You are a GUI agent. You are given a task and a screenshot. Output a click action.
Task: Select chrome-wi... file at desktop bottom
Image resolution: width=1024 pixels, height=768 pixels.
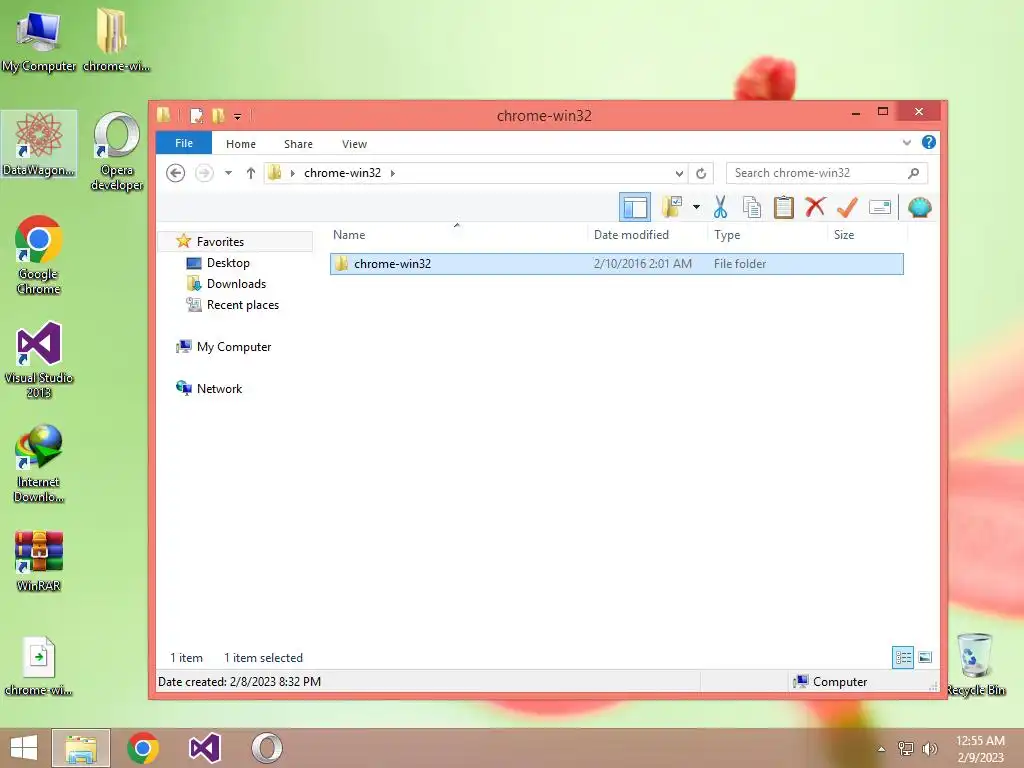coord(39,665)
